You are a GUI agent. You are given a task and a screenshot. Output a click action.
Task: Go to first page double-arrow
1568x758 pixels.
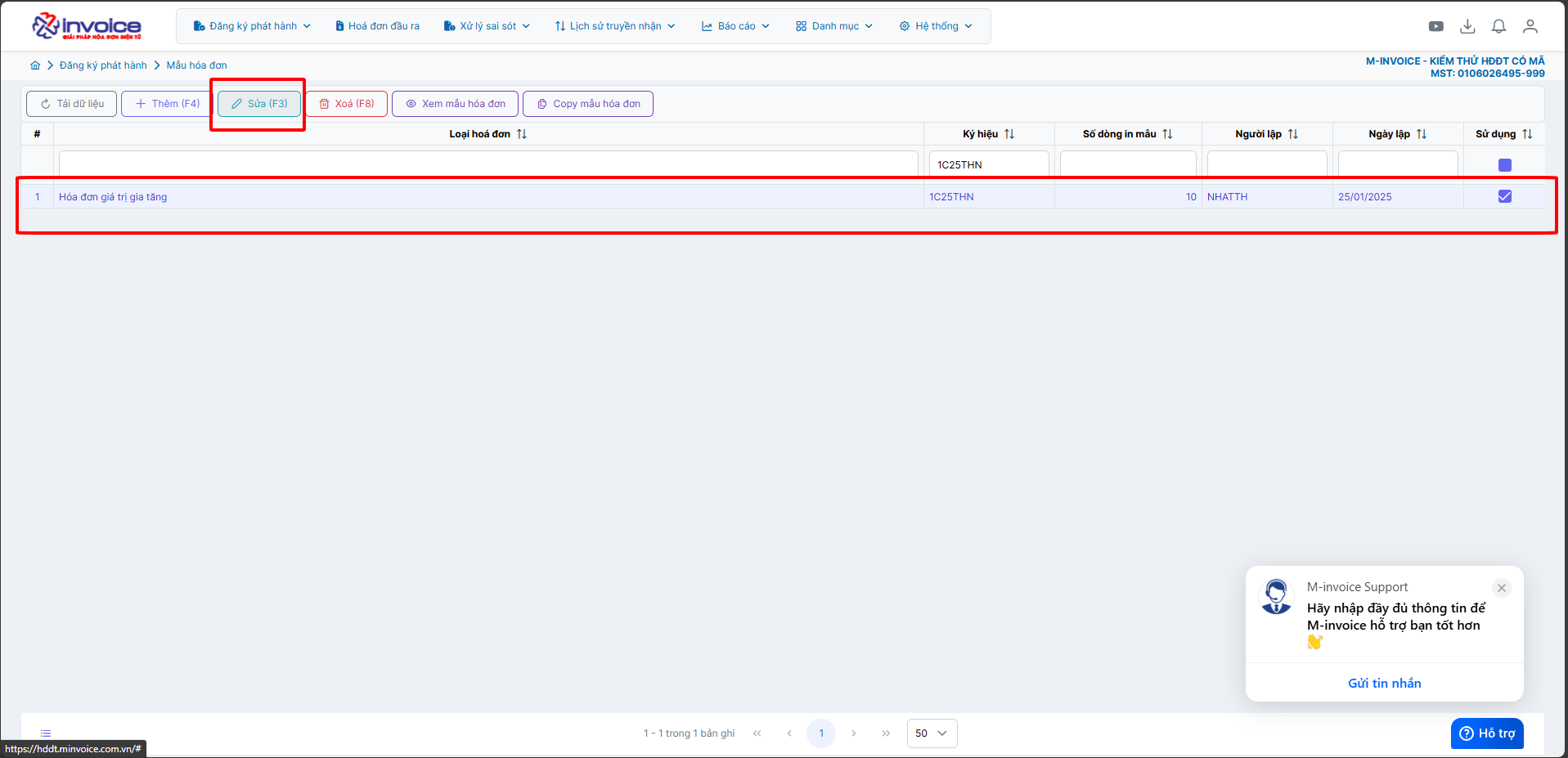pos(757,733)
